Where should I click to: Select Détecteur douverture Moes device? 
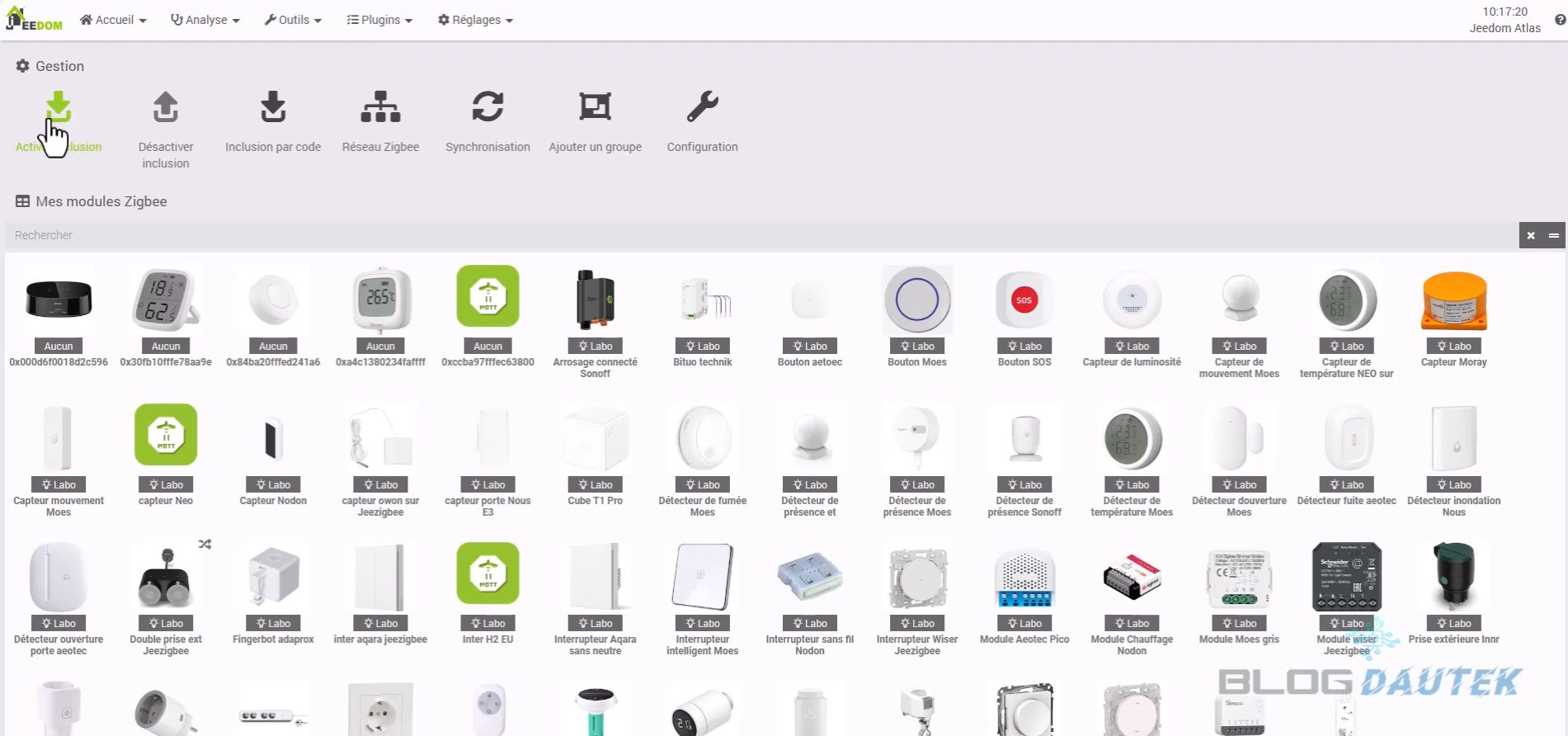(x=1239, y=460)
